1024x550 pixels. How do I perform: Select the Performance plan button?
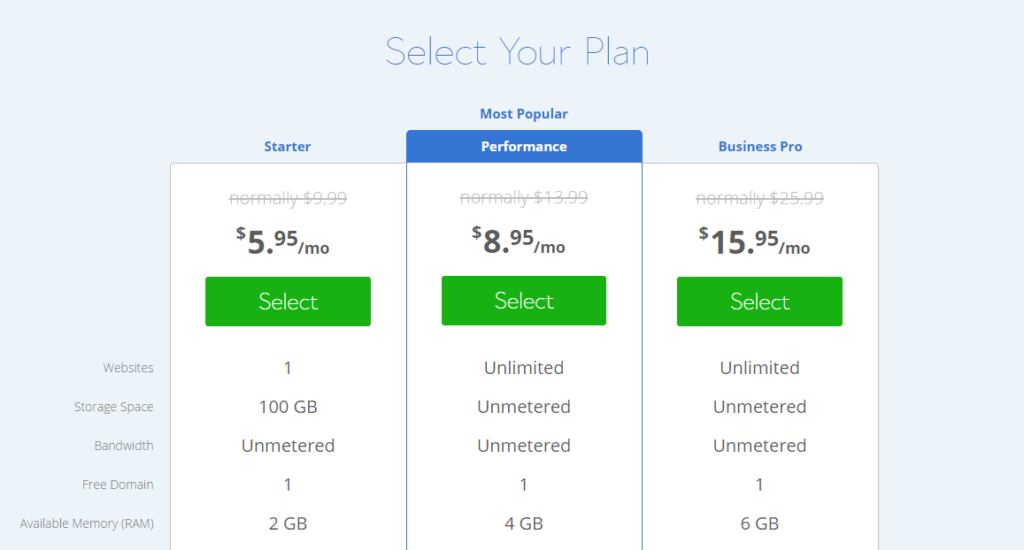pos(524,300)
